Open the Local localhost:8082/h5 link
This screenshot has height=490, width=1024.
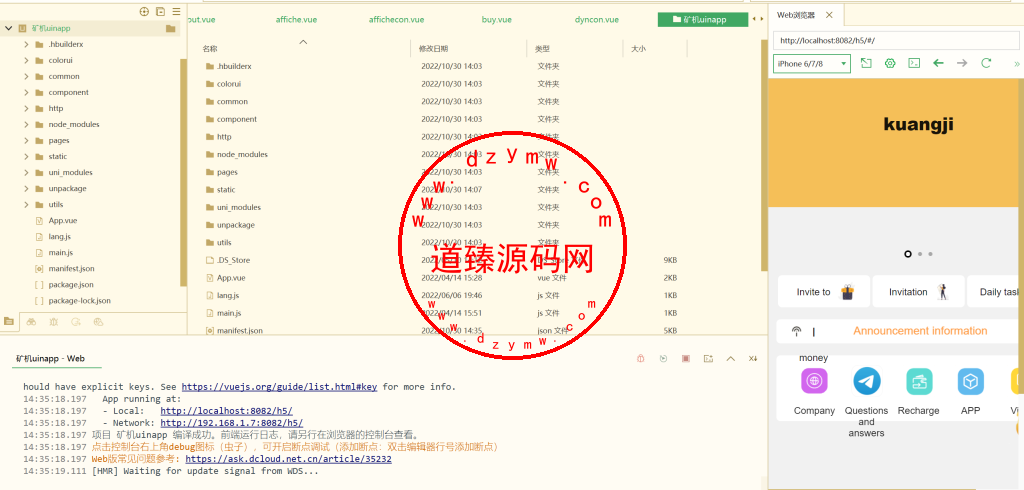click(x=227, y=411)
